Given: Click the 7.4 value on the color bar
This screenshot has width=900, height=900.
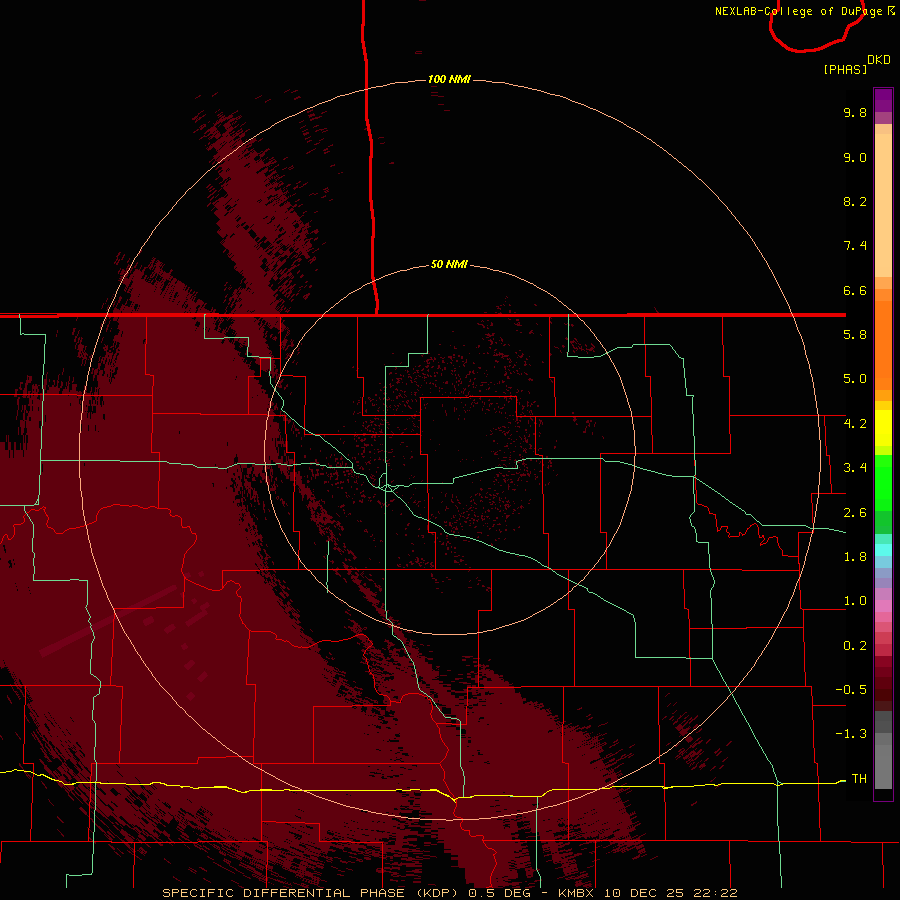Looking at the screenshot, I should click(x=855, y=246).
